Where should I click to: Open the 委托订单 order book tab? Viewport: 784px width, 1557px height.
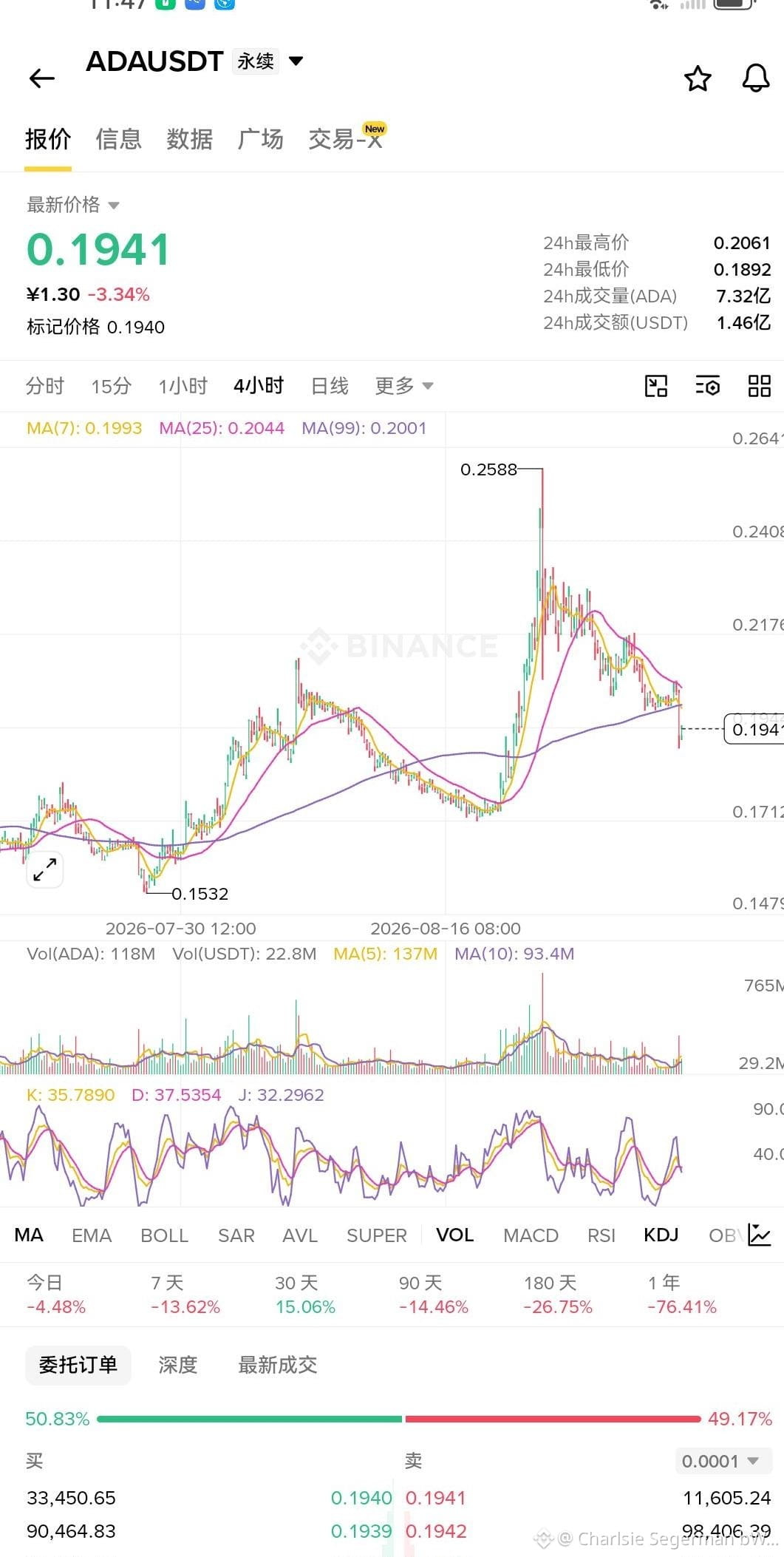pos(78,1365)
